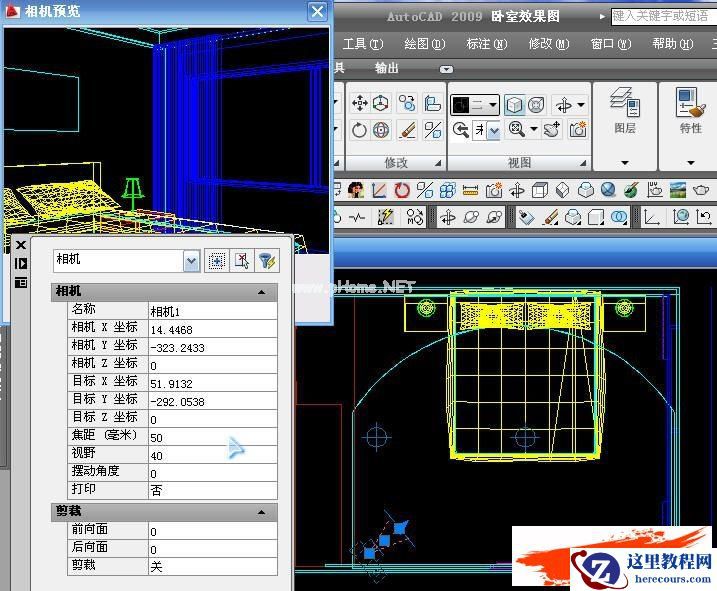Image resolution: width=717 pixels, height=591 pixels.
Task: Open the Properties (特性) panel button
Action: click(x=690, y=110)
